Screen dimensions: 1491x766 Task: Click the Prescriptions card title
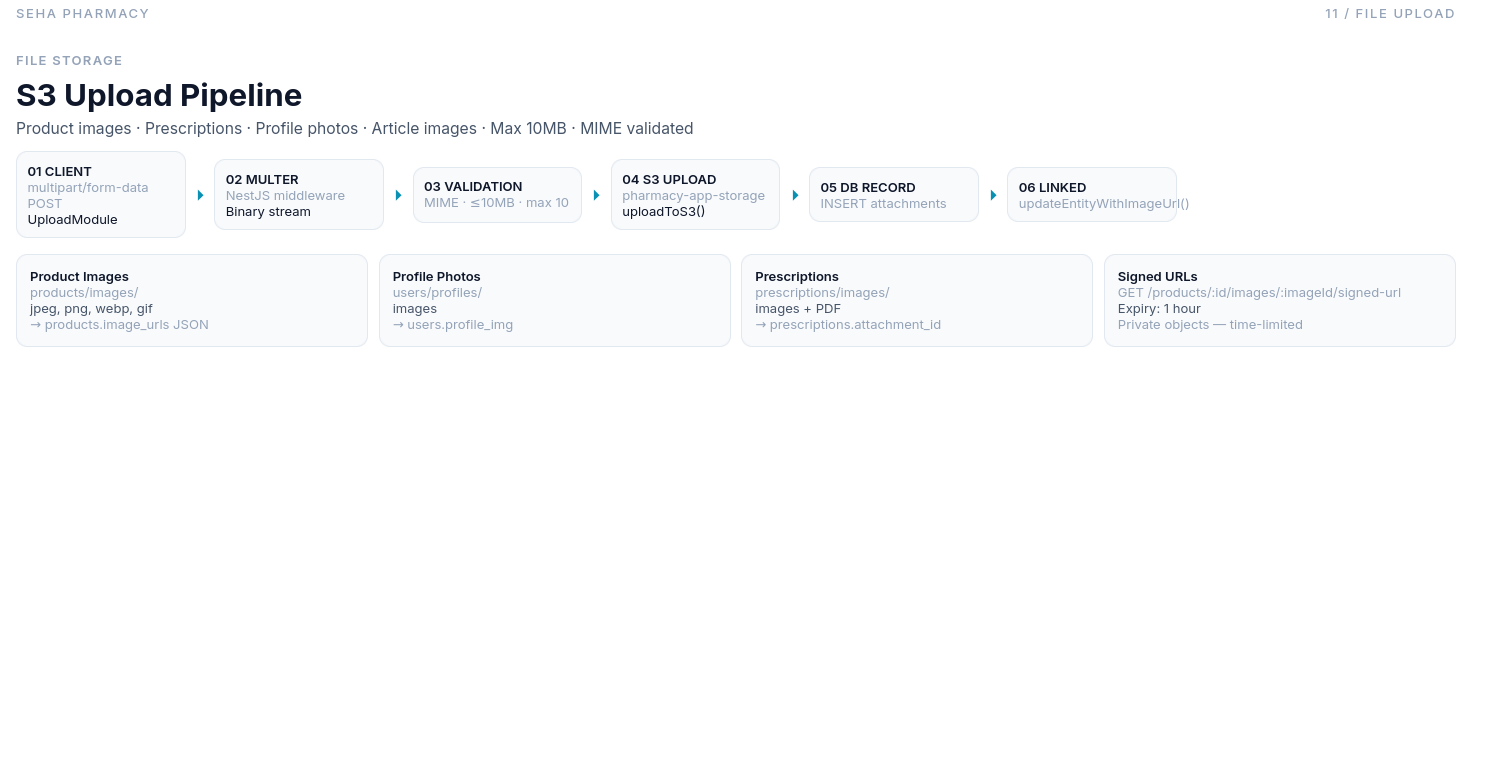tap(797, 277)
